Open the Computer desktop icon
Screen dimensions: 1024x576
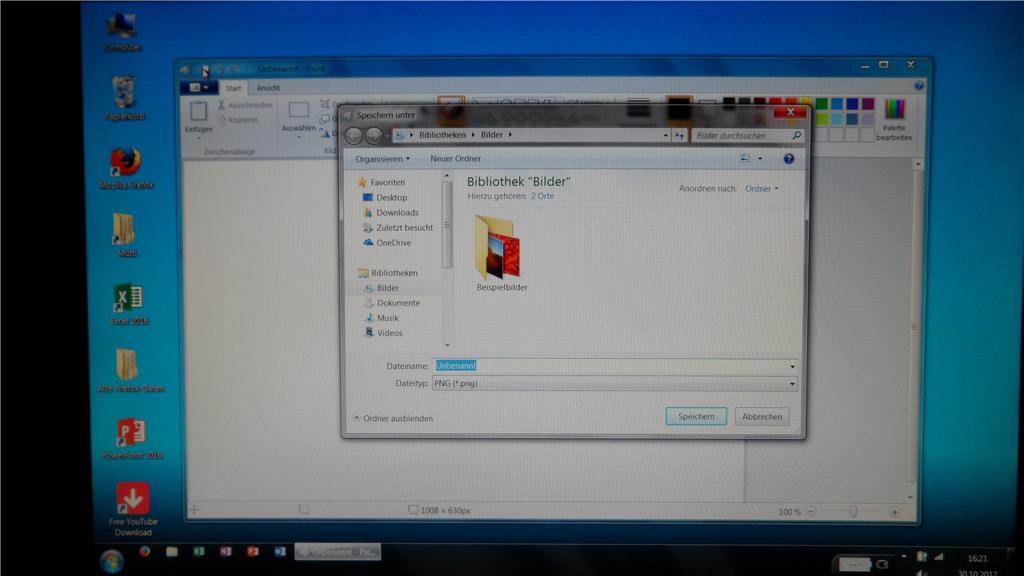[x=123, y=33]
